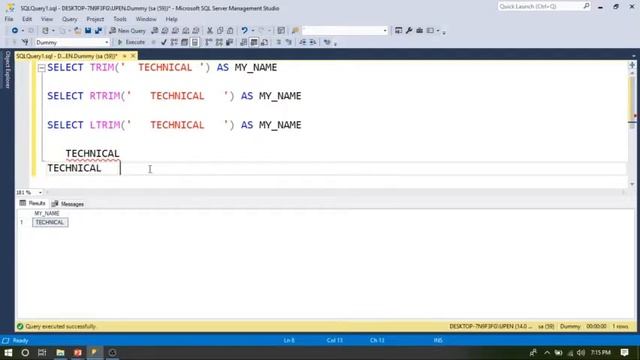Click the New Query button
The width and height of the screenshot is (640, 360).
(x=127, y=31)
